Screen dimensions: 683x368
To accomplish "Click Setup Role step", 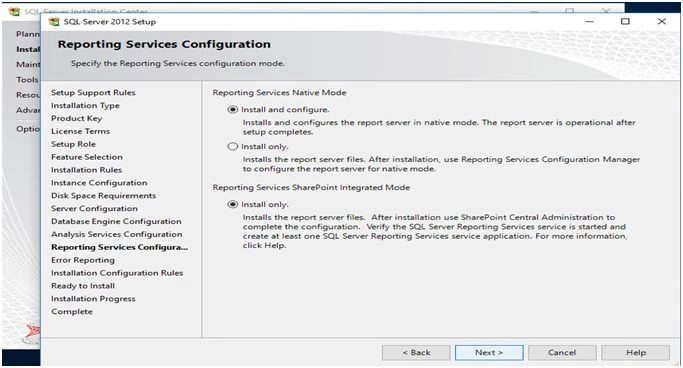I will point(74,144).
